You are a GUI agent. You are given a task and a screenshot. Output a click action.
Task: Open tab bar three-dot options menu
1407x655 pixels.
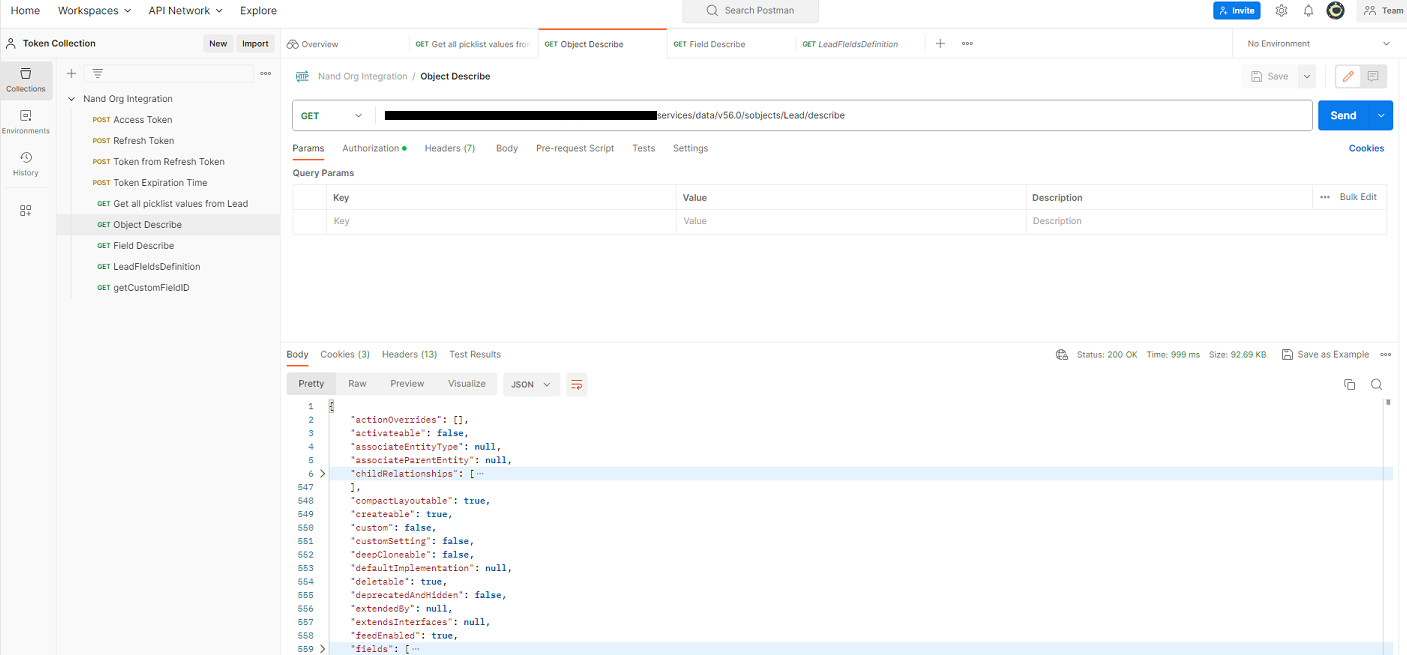967,43
